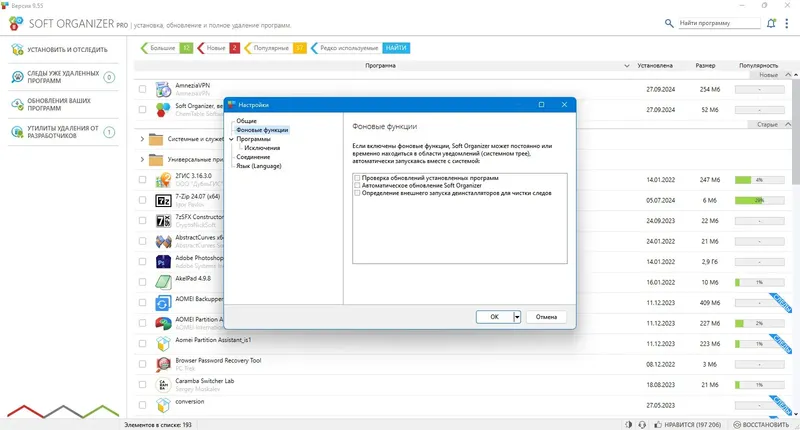The image size is (800, 430).
Task: Click the Caramba Switcher Lab icon
Action: (163, 385)
